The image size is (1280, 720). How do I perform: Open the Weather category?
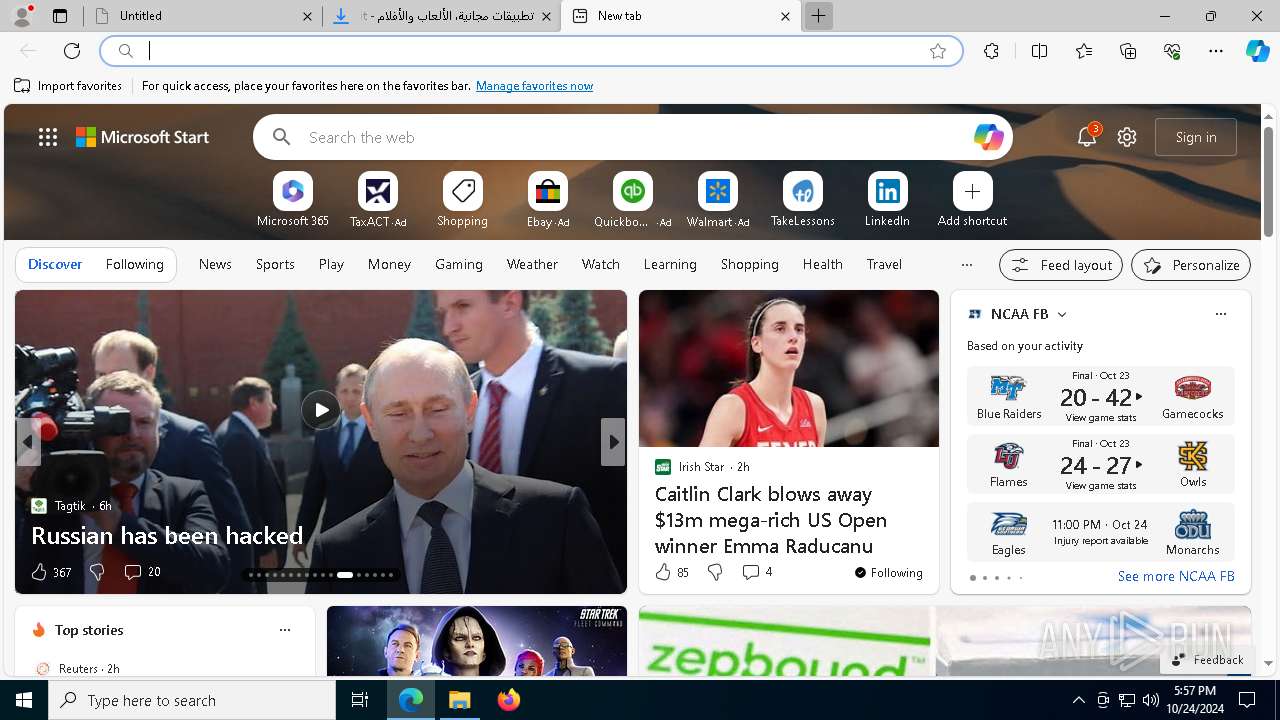(532, 264)
